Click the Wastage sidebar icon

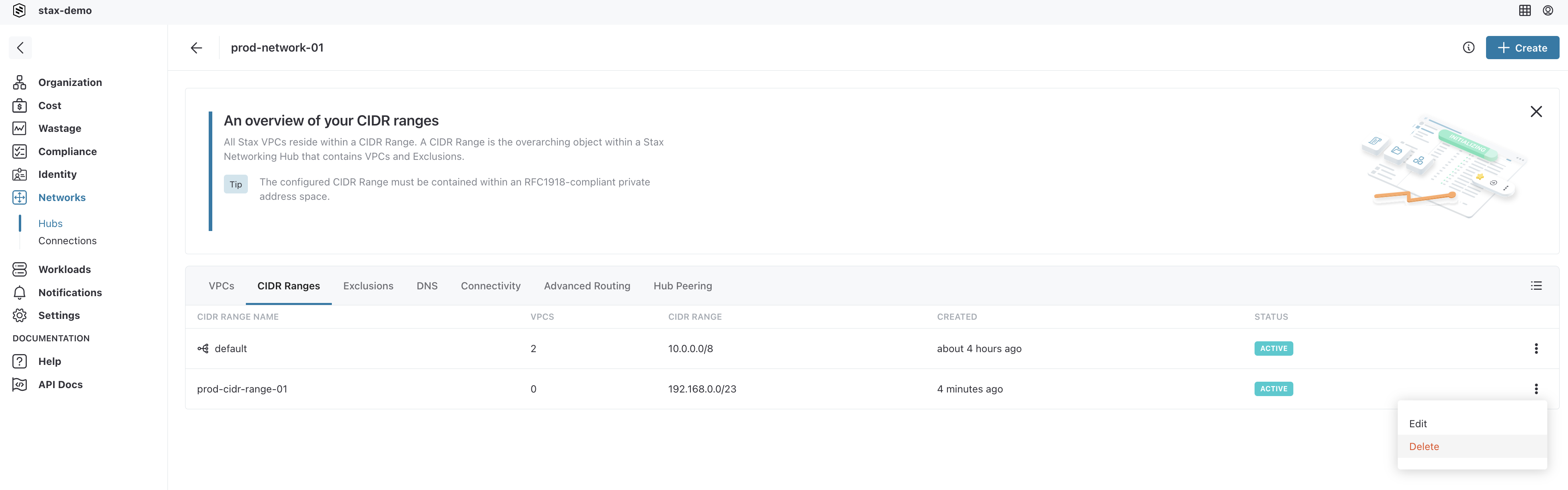(x=19, y=128)
